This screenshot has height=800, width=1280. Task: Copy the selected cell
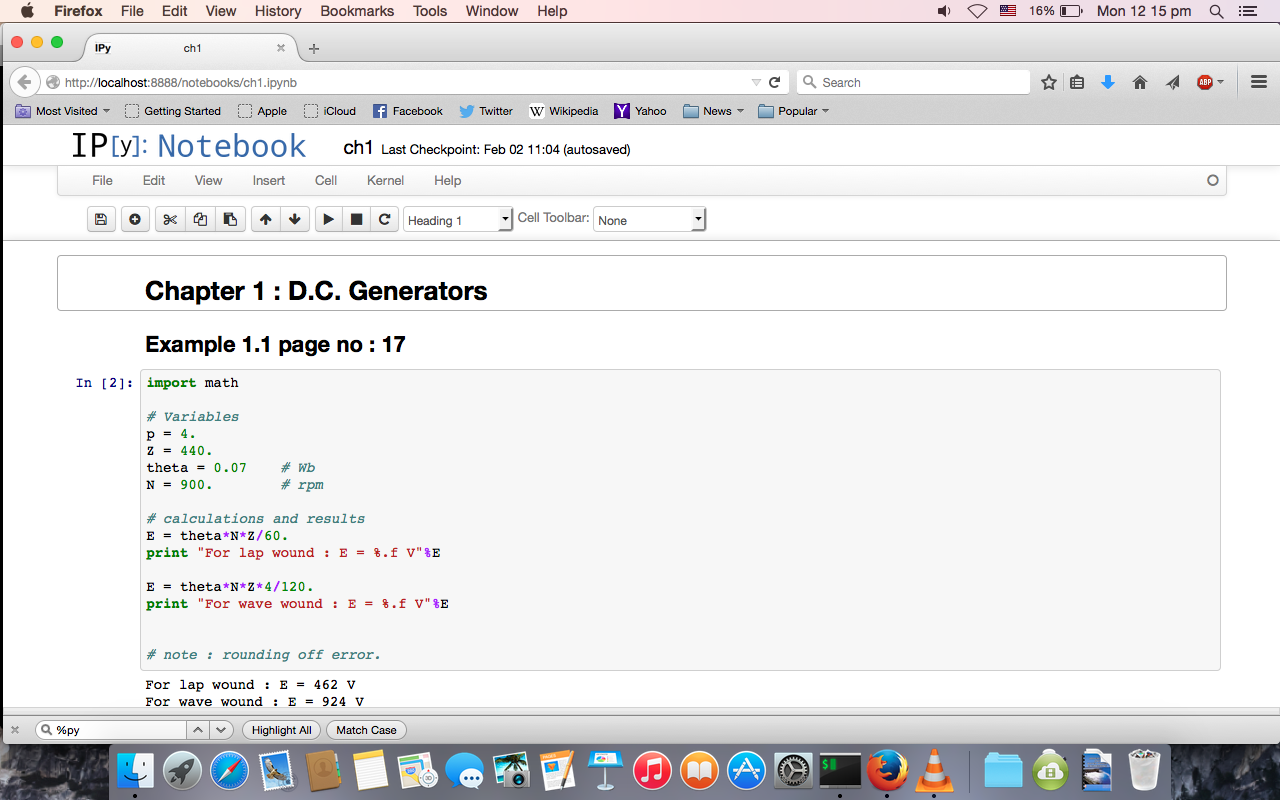pos(200,220)
